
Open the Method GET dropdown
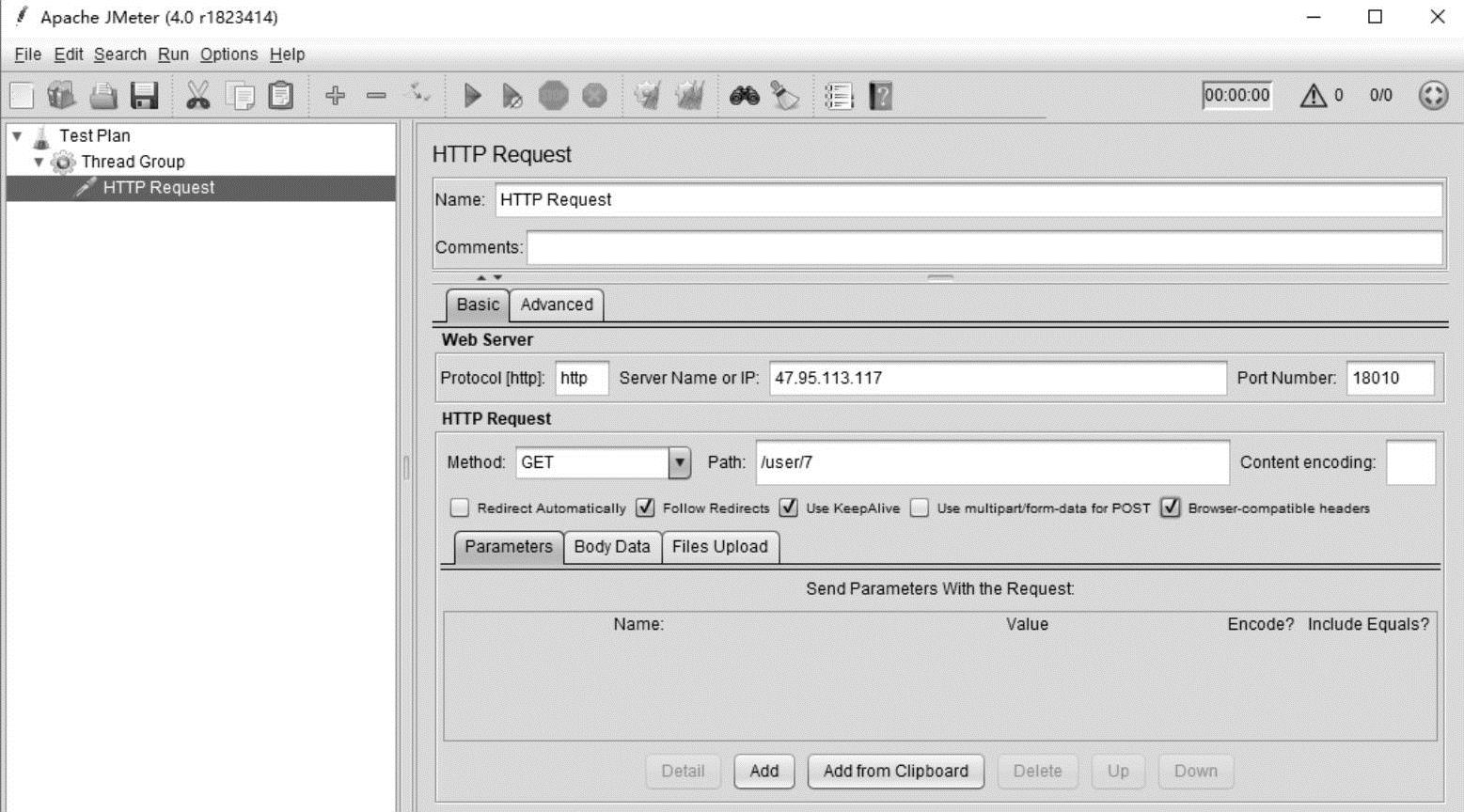pyautogui.click(x=679, y=462)
